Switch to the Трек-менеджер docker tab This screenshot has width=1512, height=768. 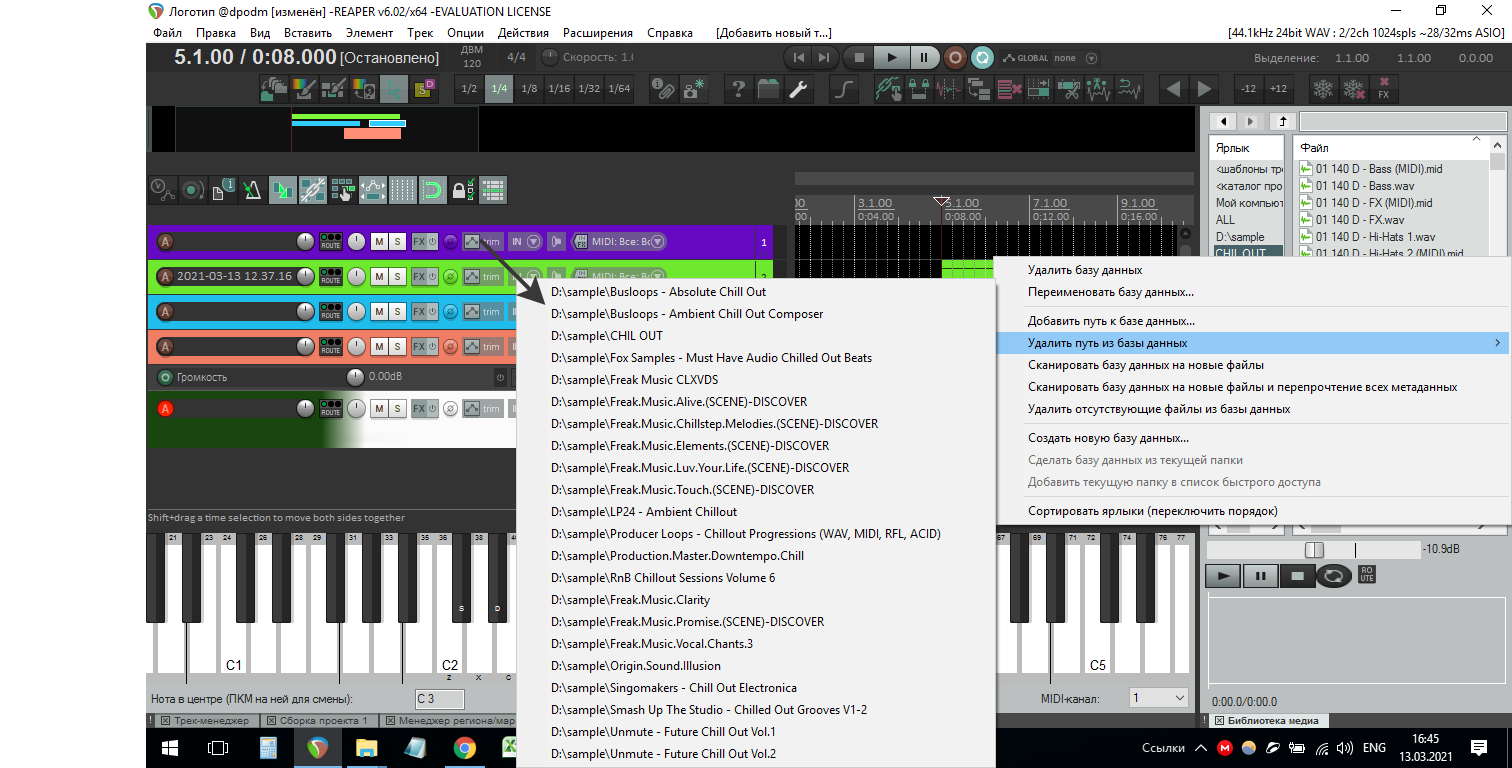[209, 720]
